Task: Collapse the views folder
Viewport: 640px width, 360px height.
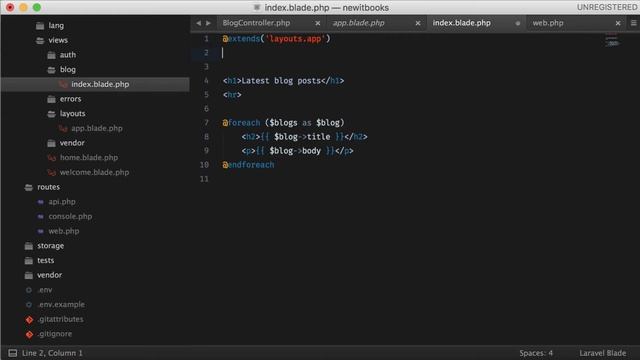Action: [58, 40]
